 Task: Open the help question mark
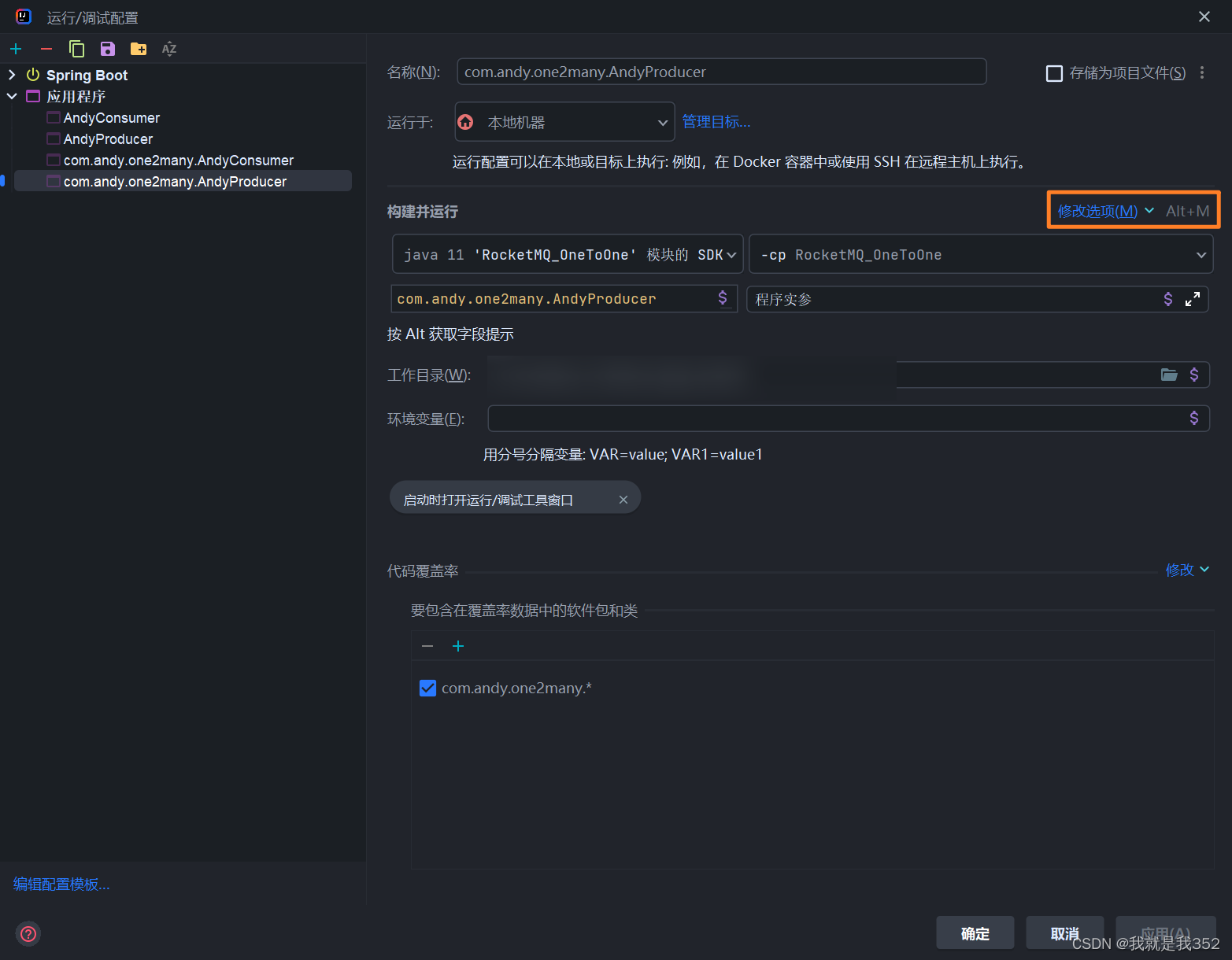click(x=28, y=934)
